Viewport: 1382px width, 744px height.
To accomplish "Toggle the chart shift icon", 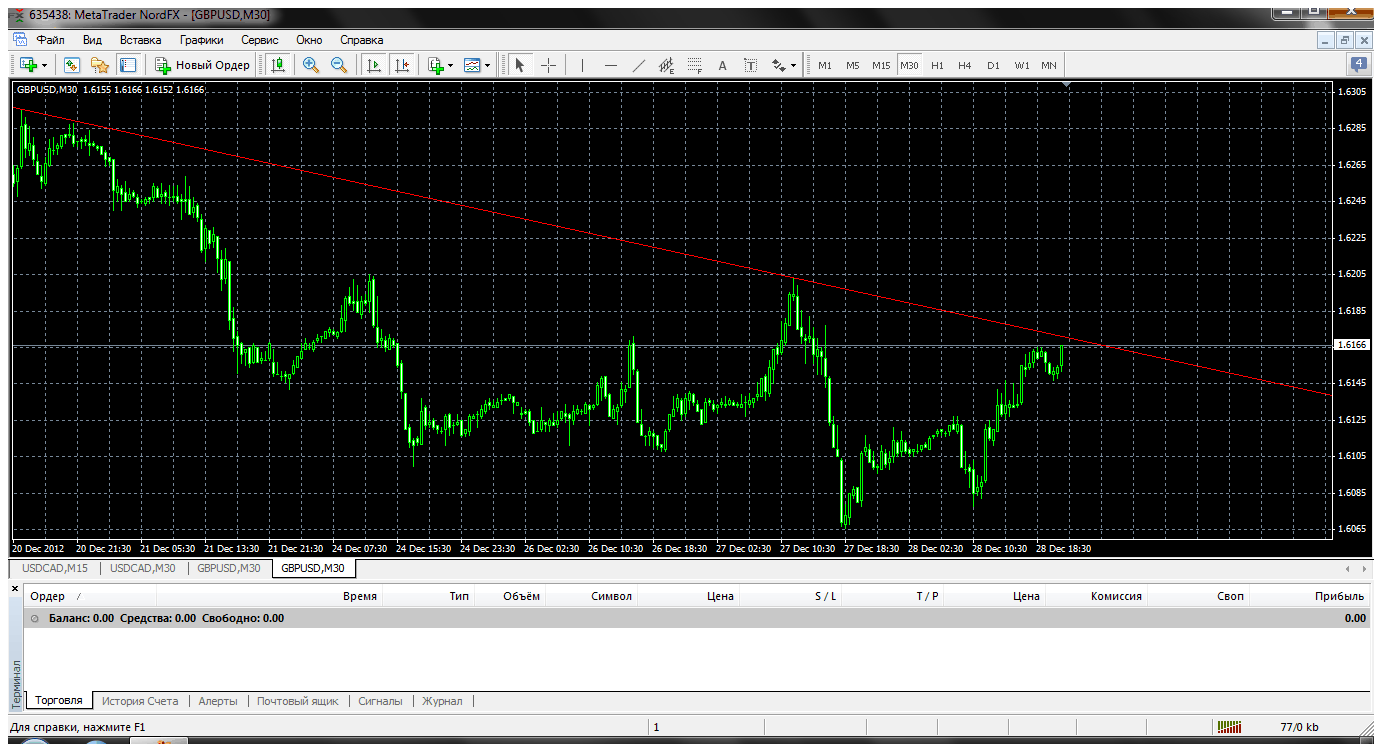I will pyautogui.click(x=401, y=65).
